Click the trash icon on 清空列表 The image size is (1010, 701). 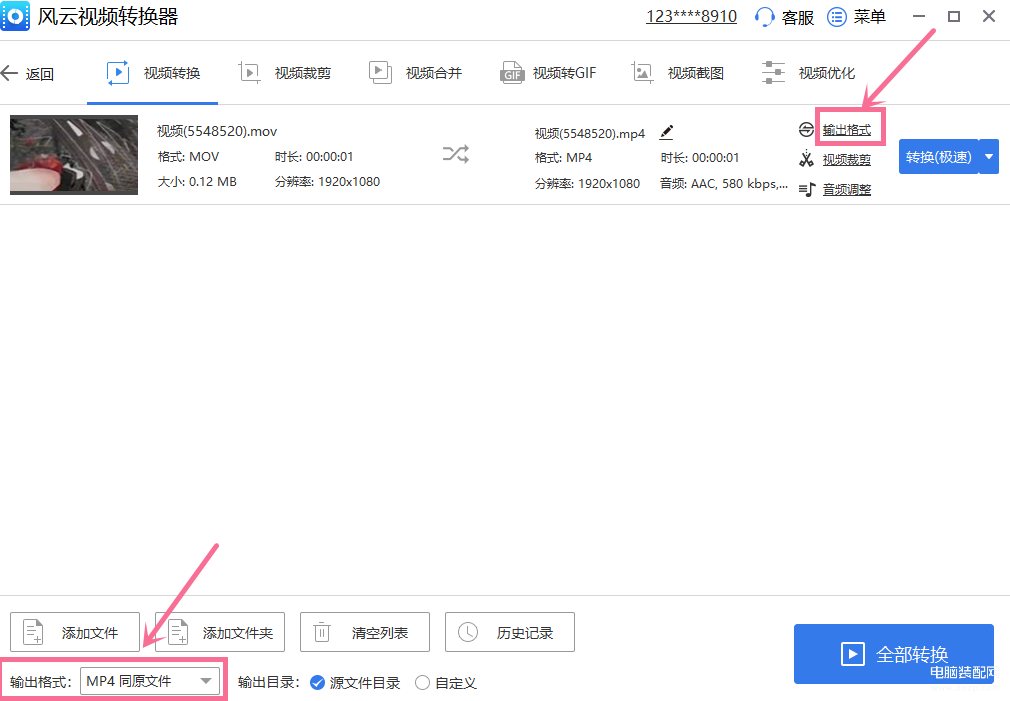point(322,632)
